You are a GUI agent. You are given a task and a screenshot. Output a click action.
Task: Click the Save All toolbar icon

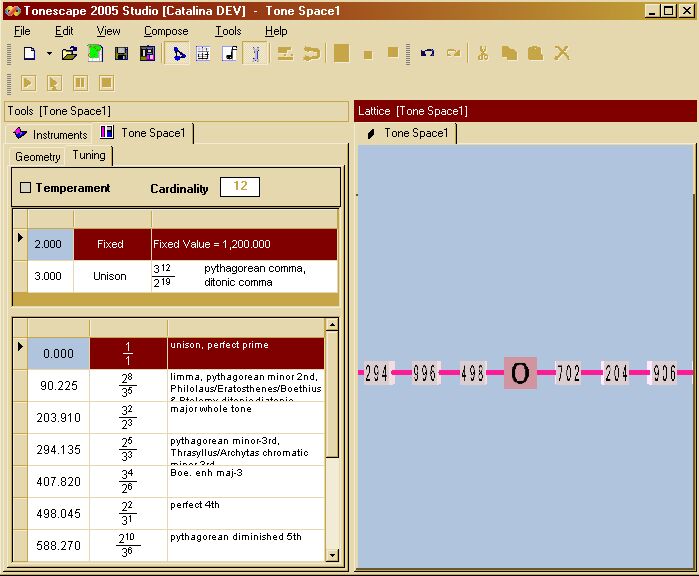click(147, 53)
